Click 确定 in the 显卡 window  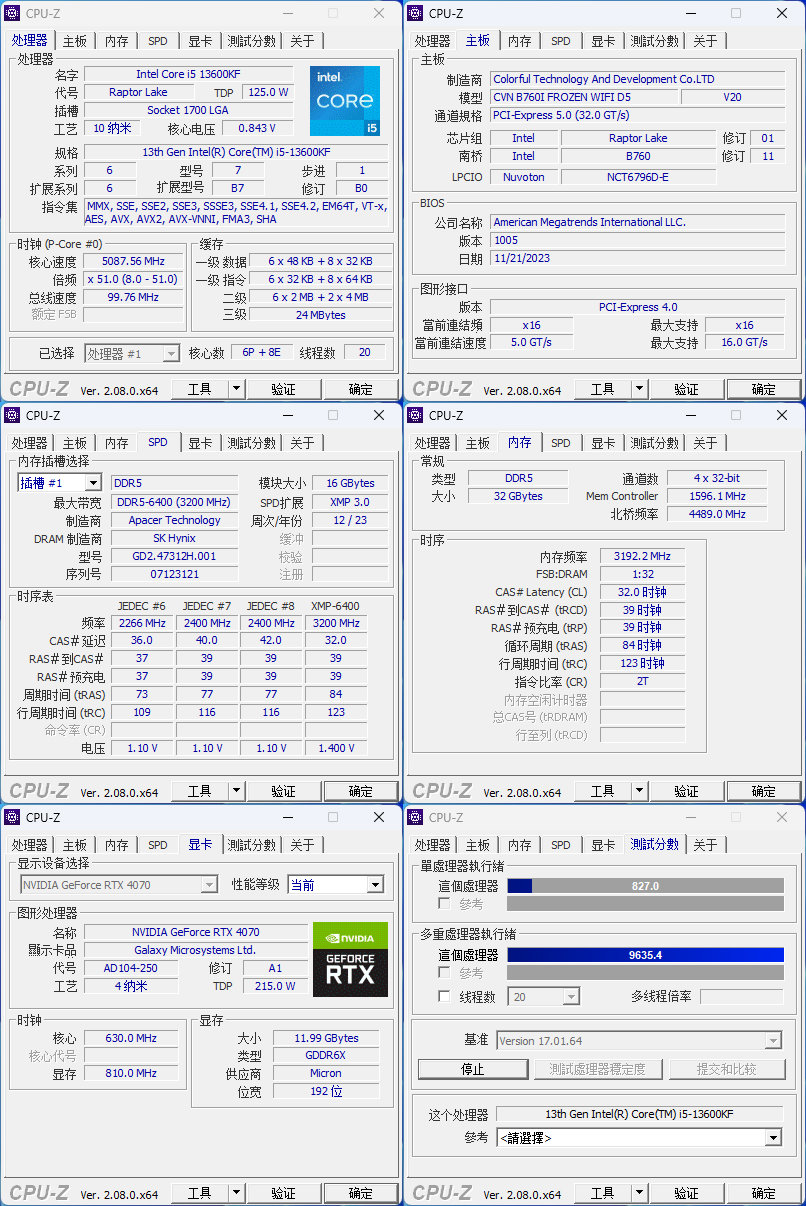(x=360, y=1193)
